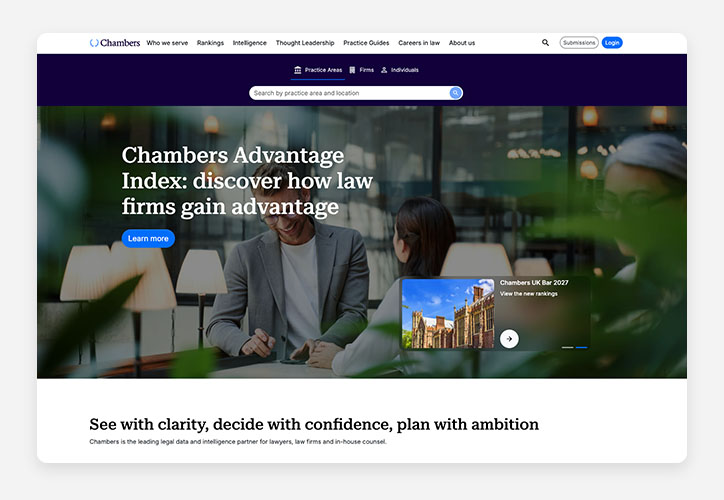Open the Practice Guides menu

[x=366, y=43]
